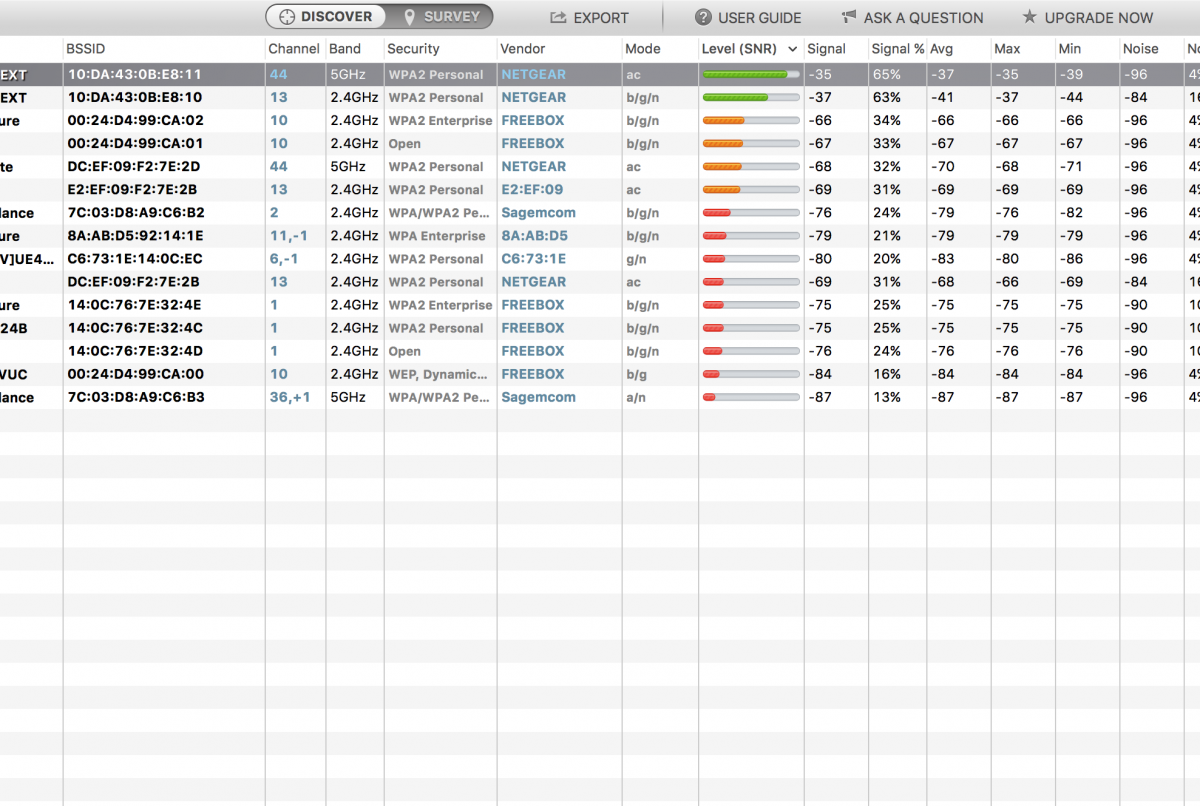Click Upgrade Now

1087,17
